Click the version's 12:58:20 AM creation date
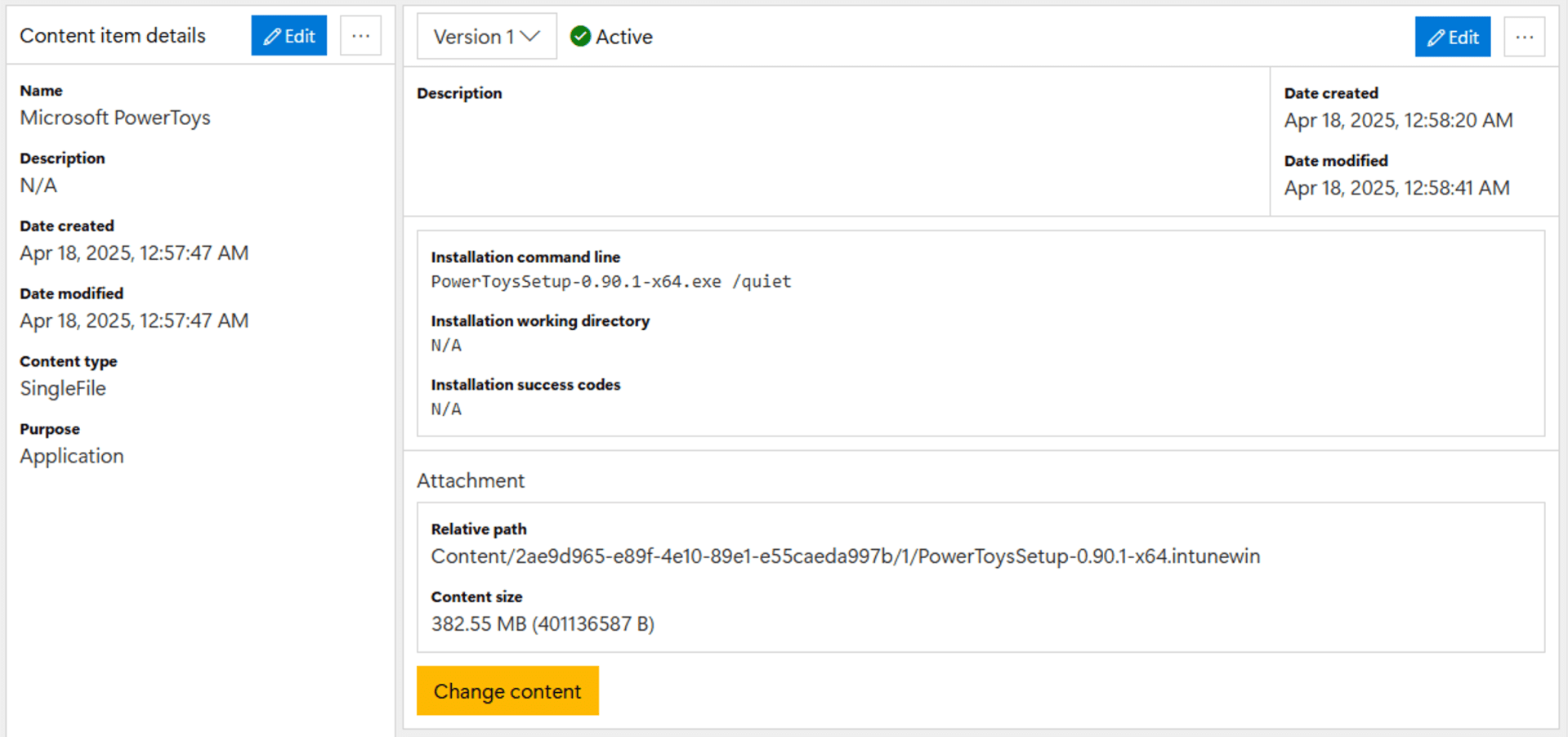The image size is (1568, 737). (1398, 121)
